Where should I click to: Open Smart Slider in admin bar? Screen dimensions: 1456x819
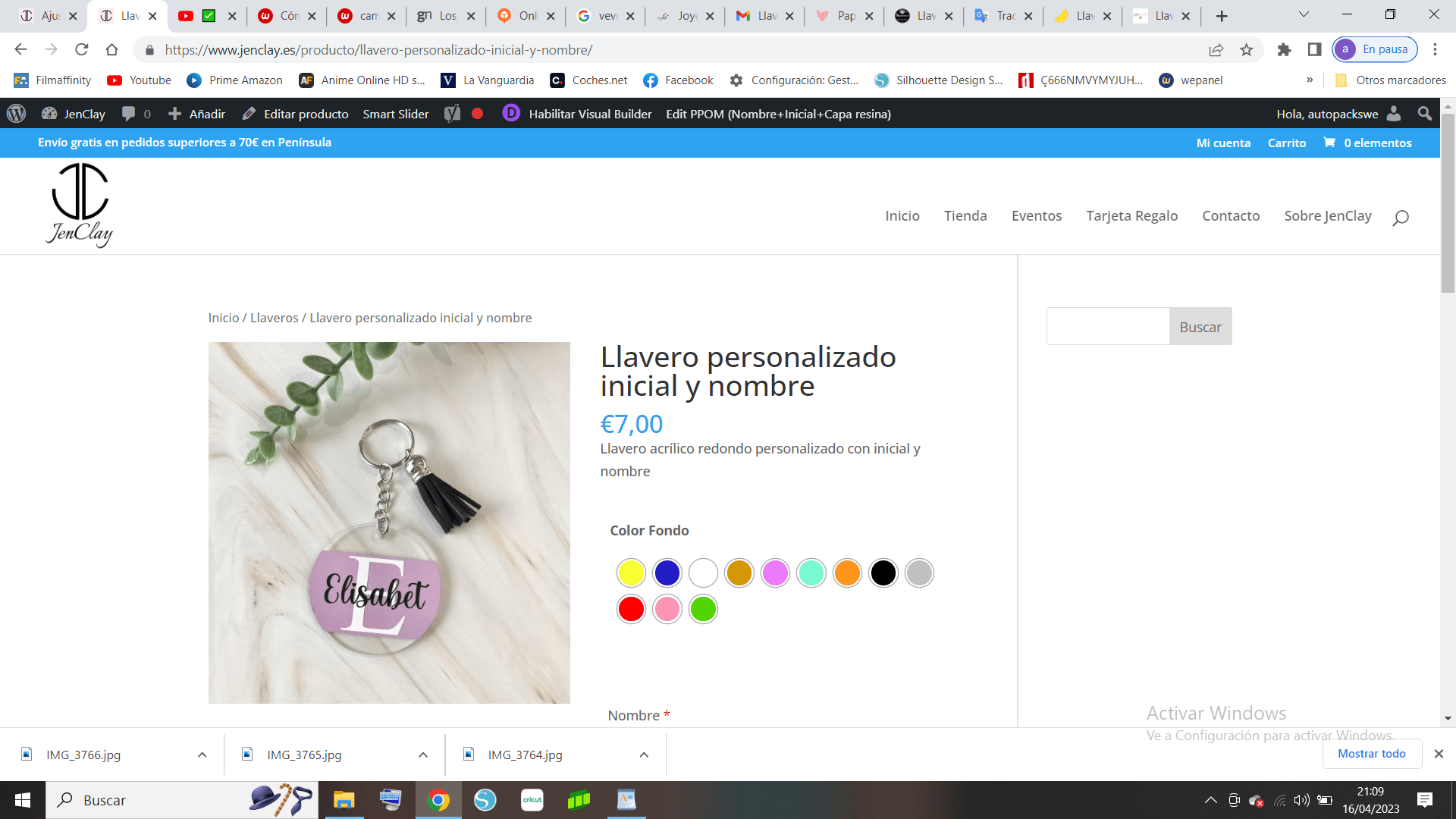point(396,114)
